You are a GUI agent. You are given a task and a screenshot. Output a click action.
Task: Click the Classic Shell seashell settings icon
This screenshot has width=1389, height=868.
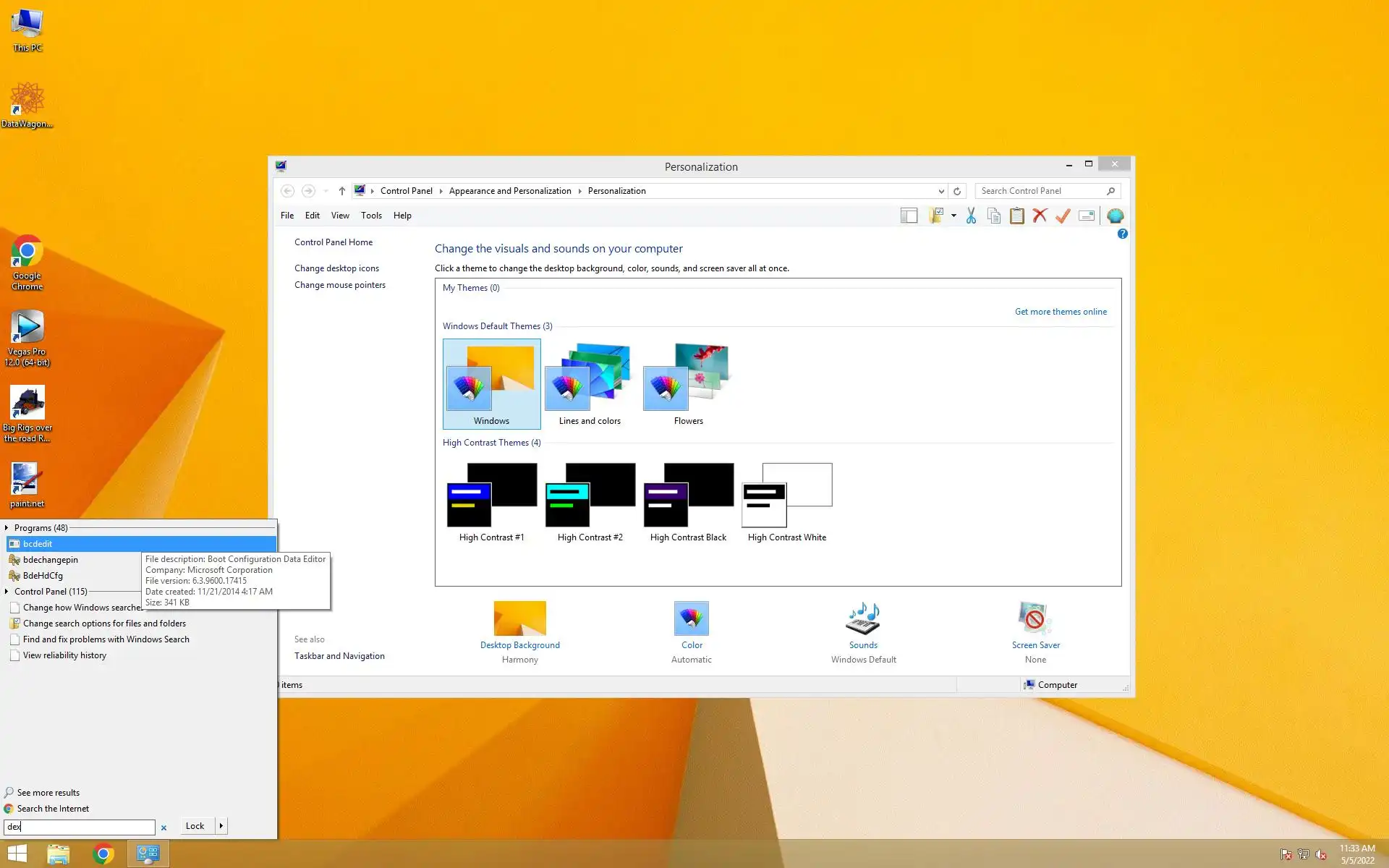1115,216
